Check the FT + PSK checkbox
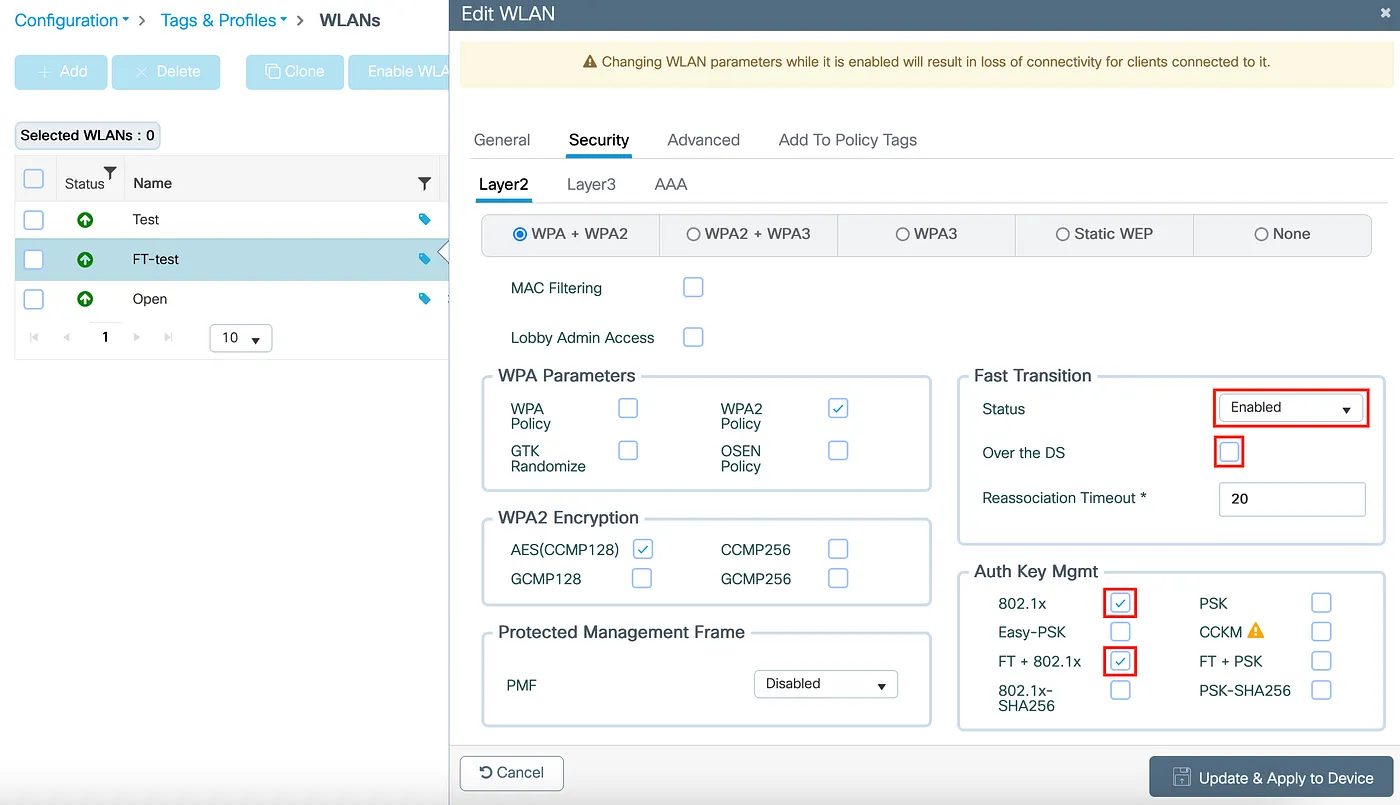 point(1321,661)
